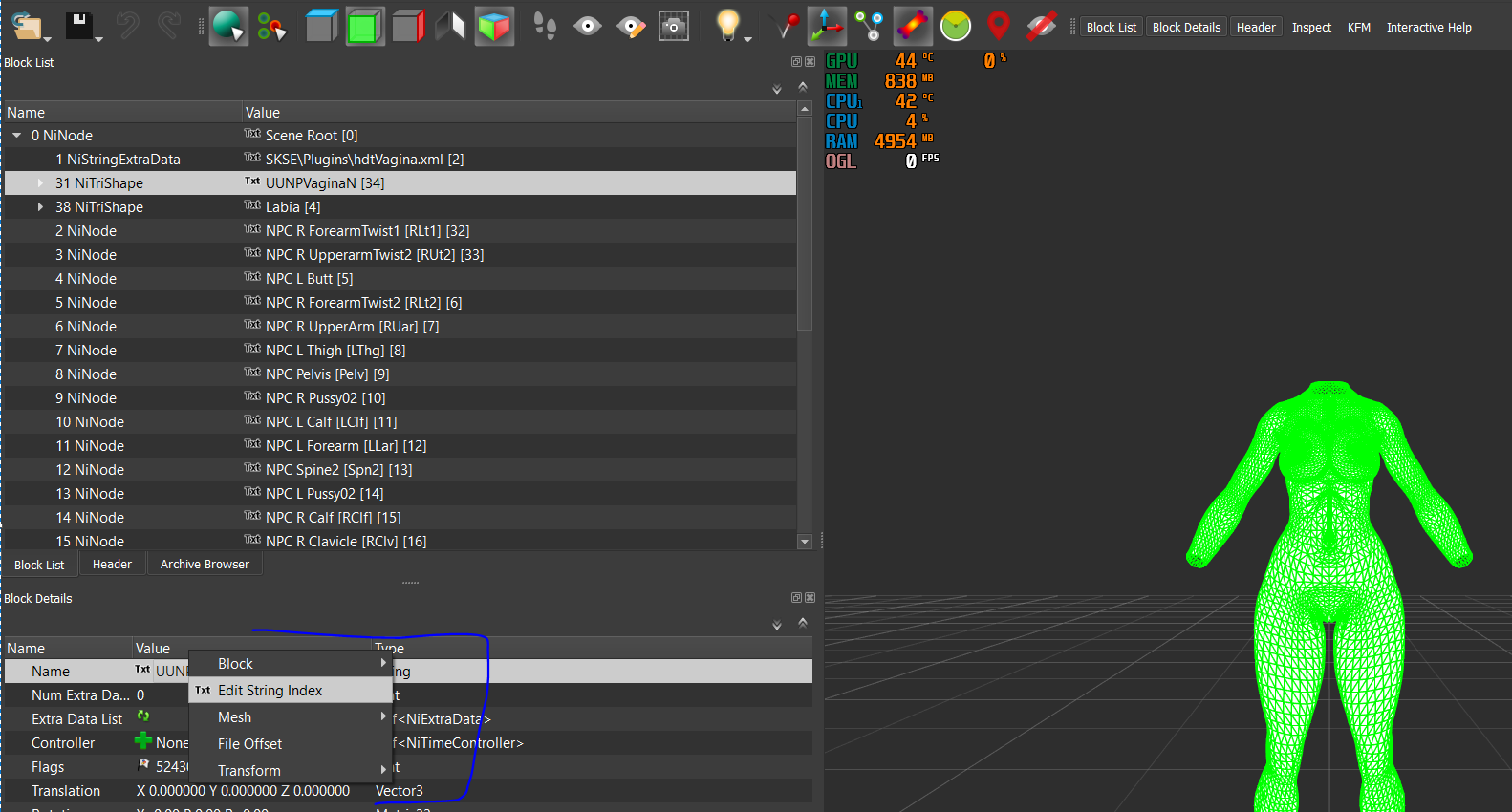1512x812 pixels.
Task: Click the Undo arrow icon
Action: [128, 26]
